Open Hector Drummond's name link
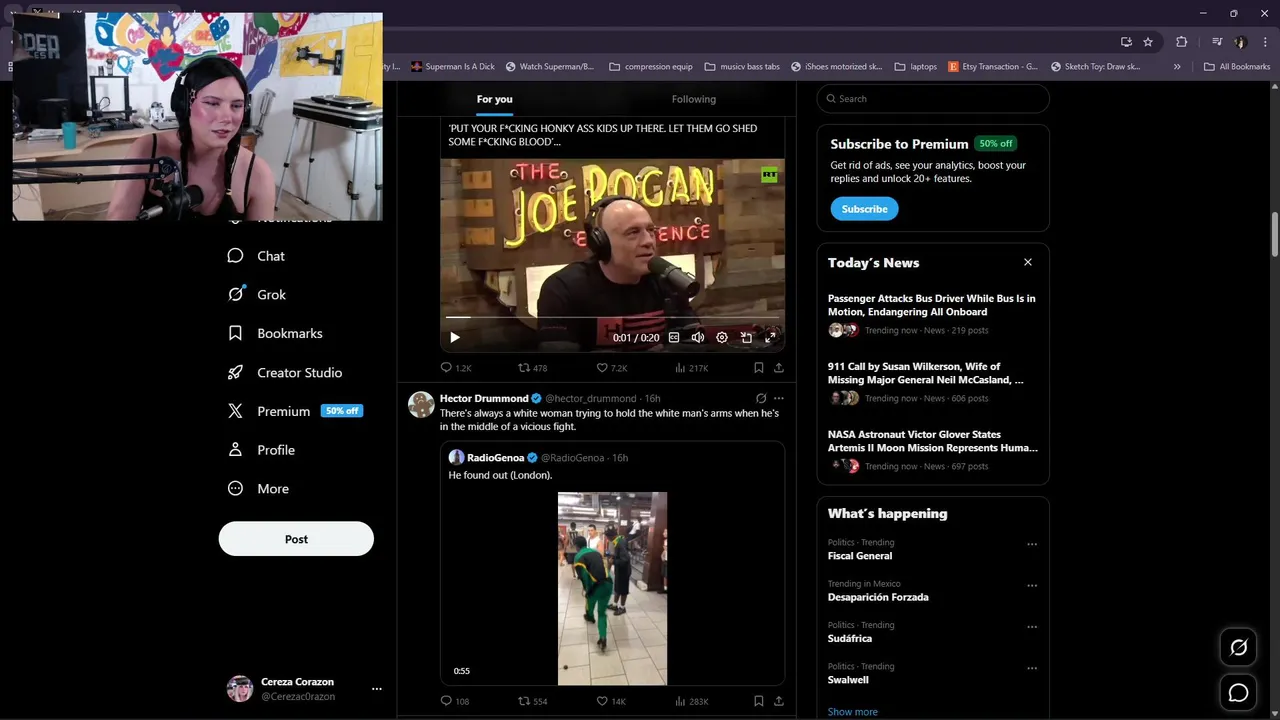 [x=484, y=398]
